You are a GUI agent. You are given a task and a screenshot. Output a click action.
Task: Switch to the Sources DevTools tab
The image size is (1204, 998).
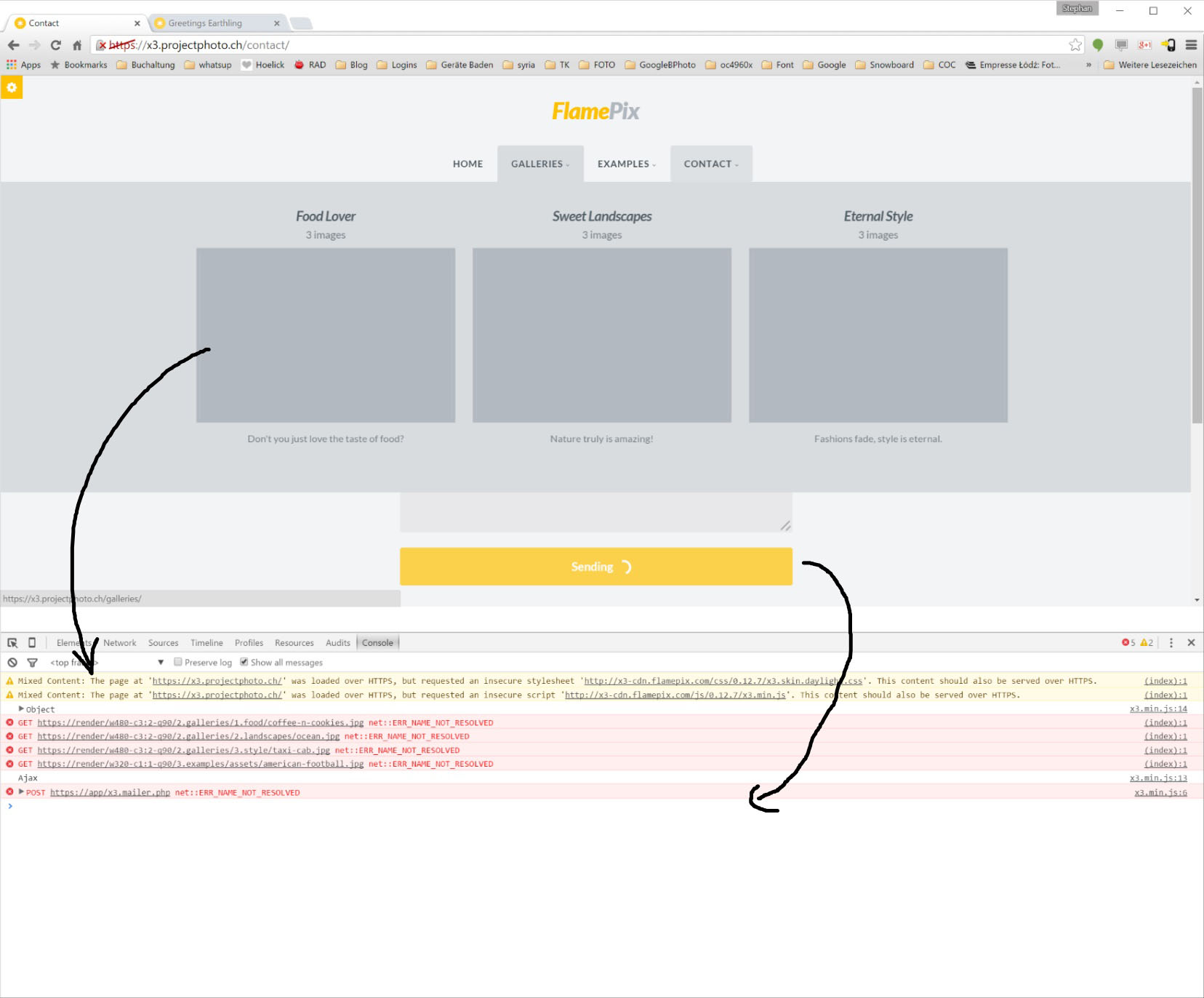164,643
